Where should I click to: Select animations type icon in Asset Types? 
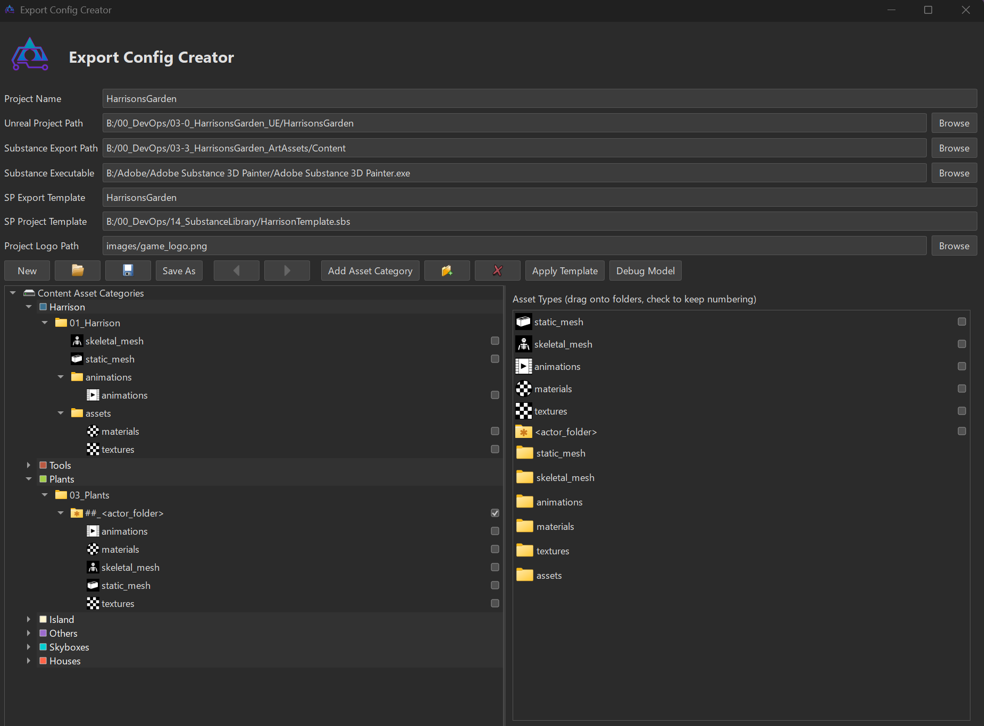point(523,366)
